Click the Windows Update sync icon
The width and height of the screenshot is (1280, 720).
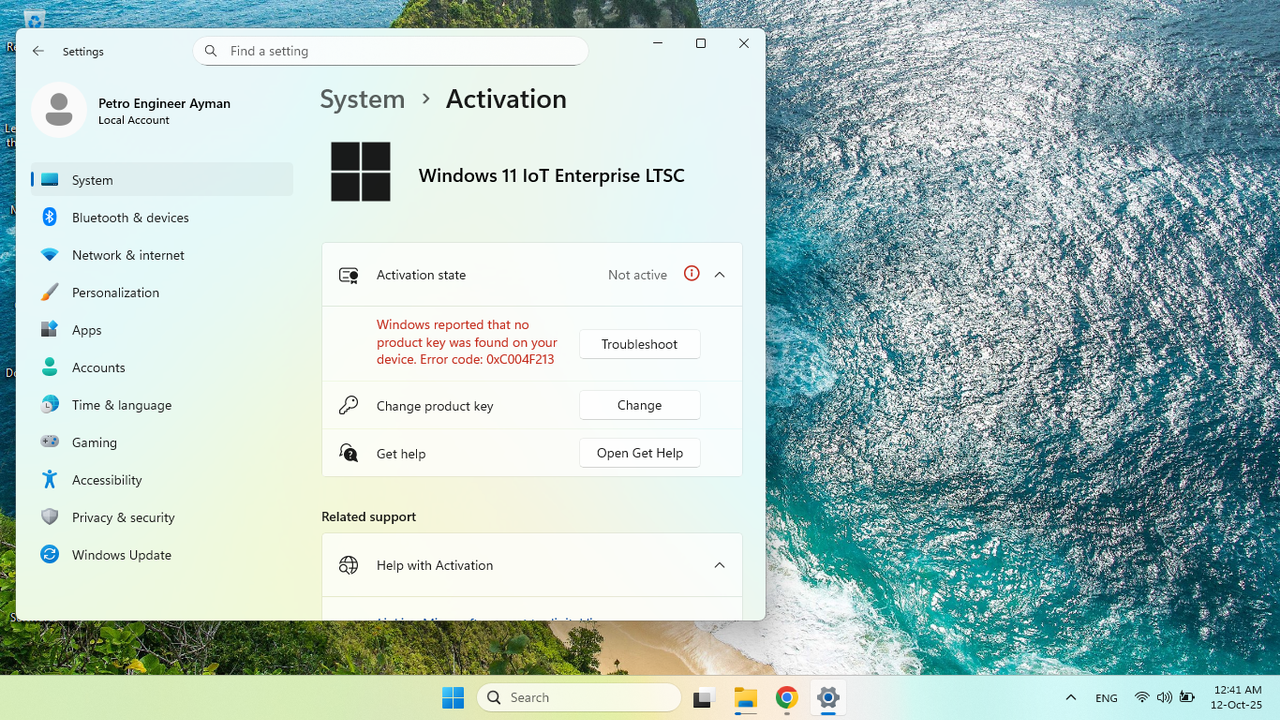(49, 555)
